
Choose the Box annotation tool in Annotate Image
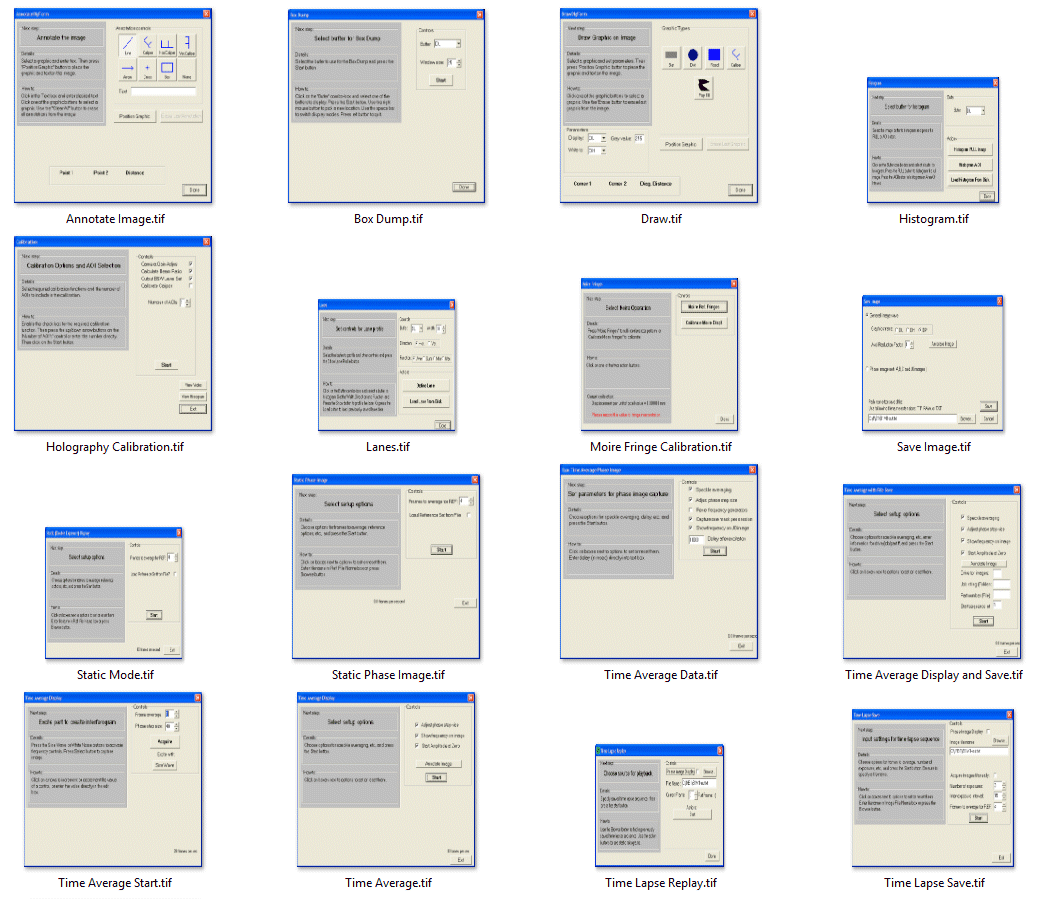point(167,69)
